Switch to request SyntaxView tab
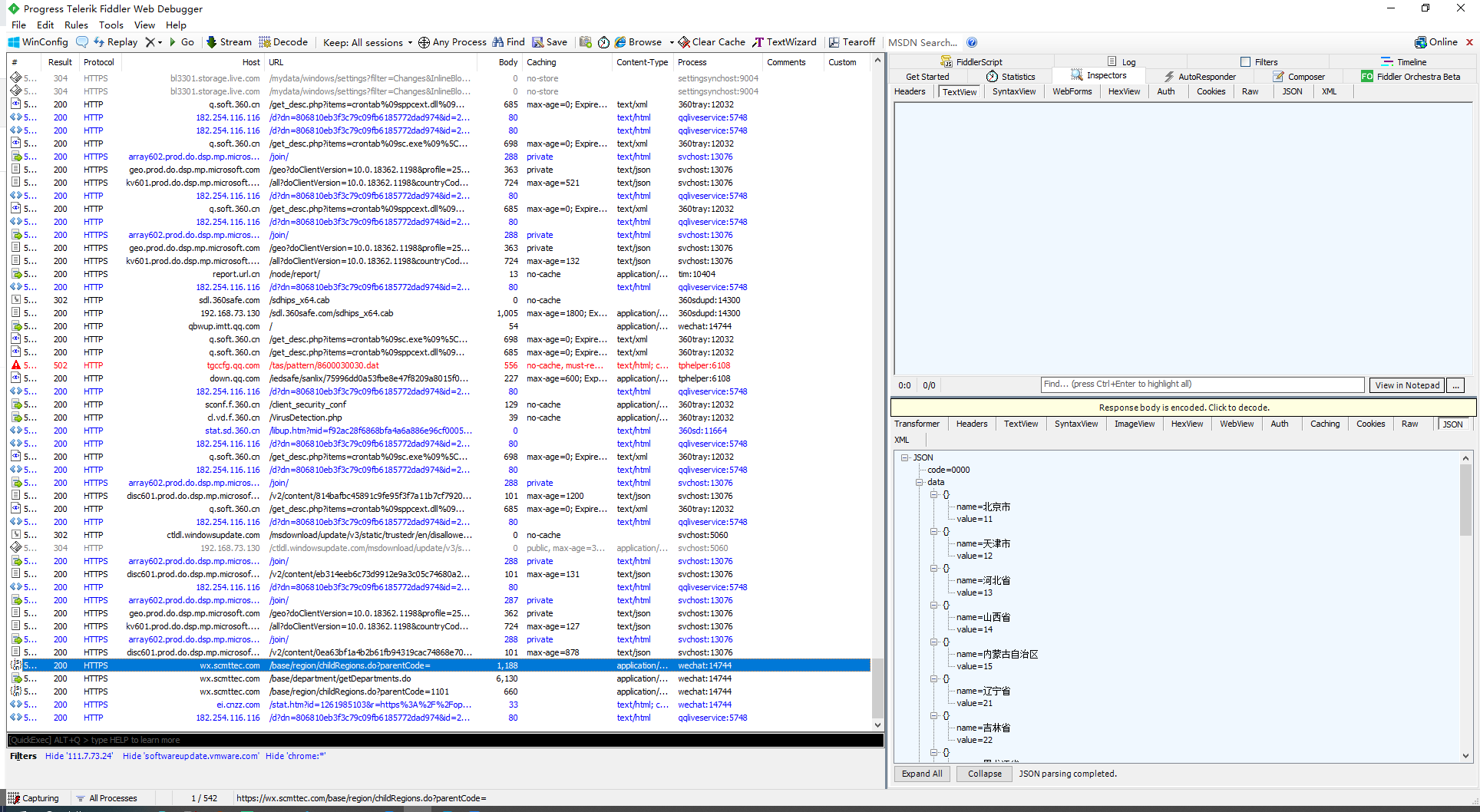Screen dimensions: 1480x812 (1013, 91)
